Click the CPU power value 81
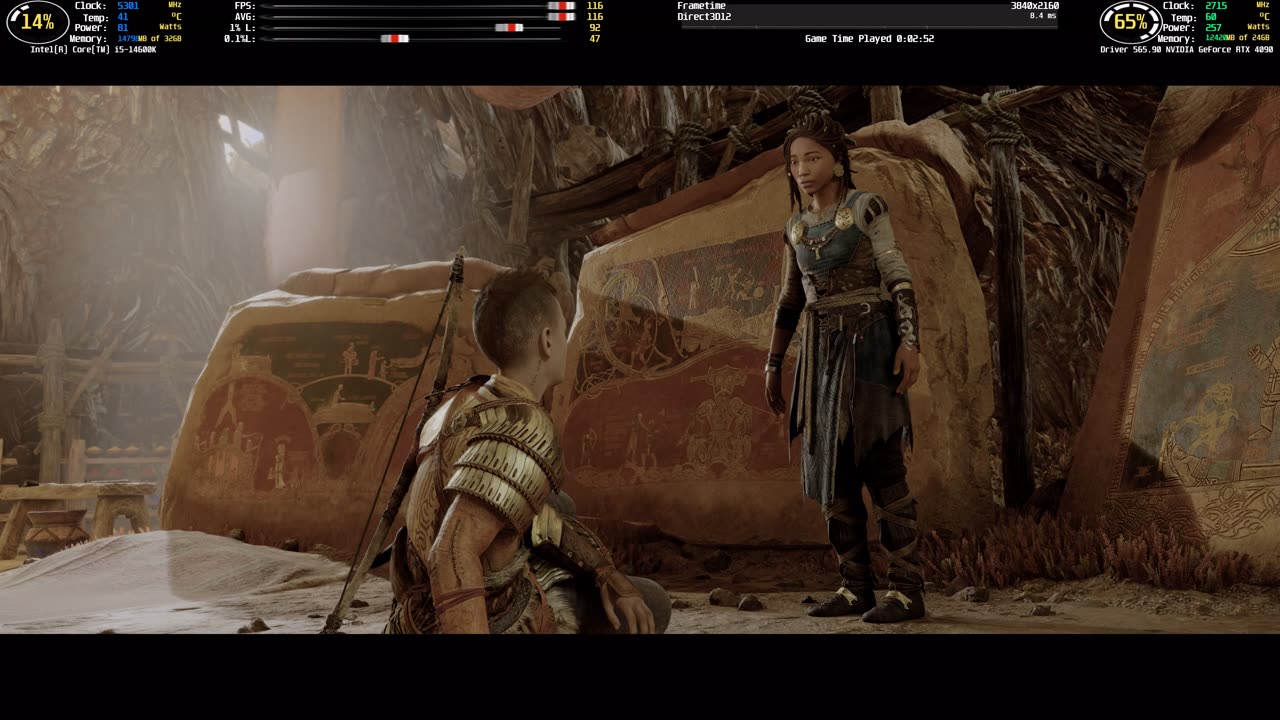 point(122,28)
